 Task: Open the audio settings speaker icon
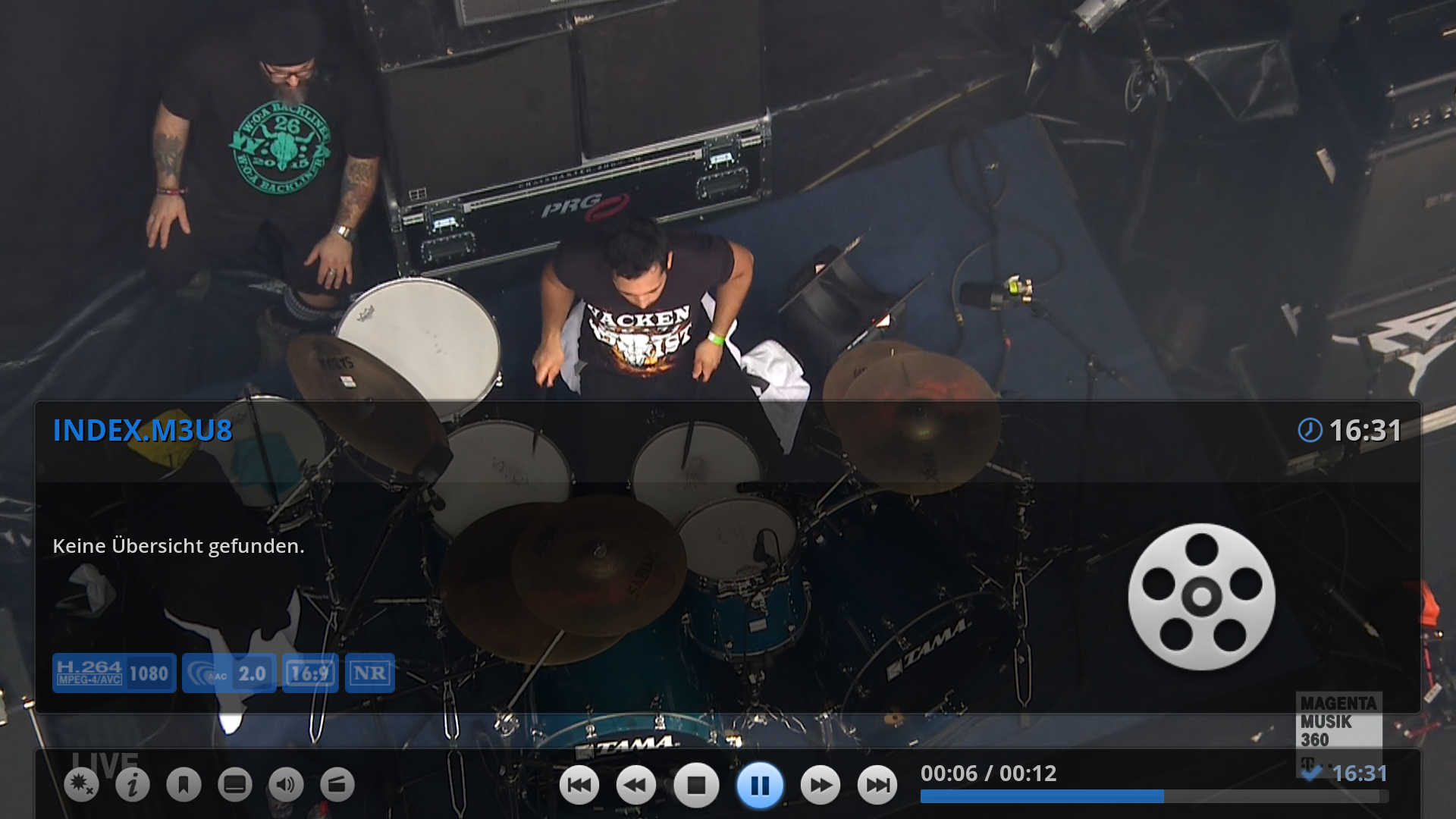[x=286, y=785]
